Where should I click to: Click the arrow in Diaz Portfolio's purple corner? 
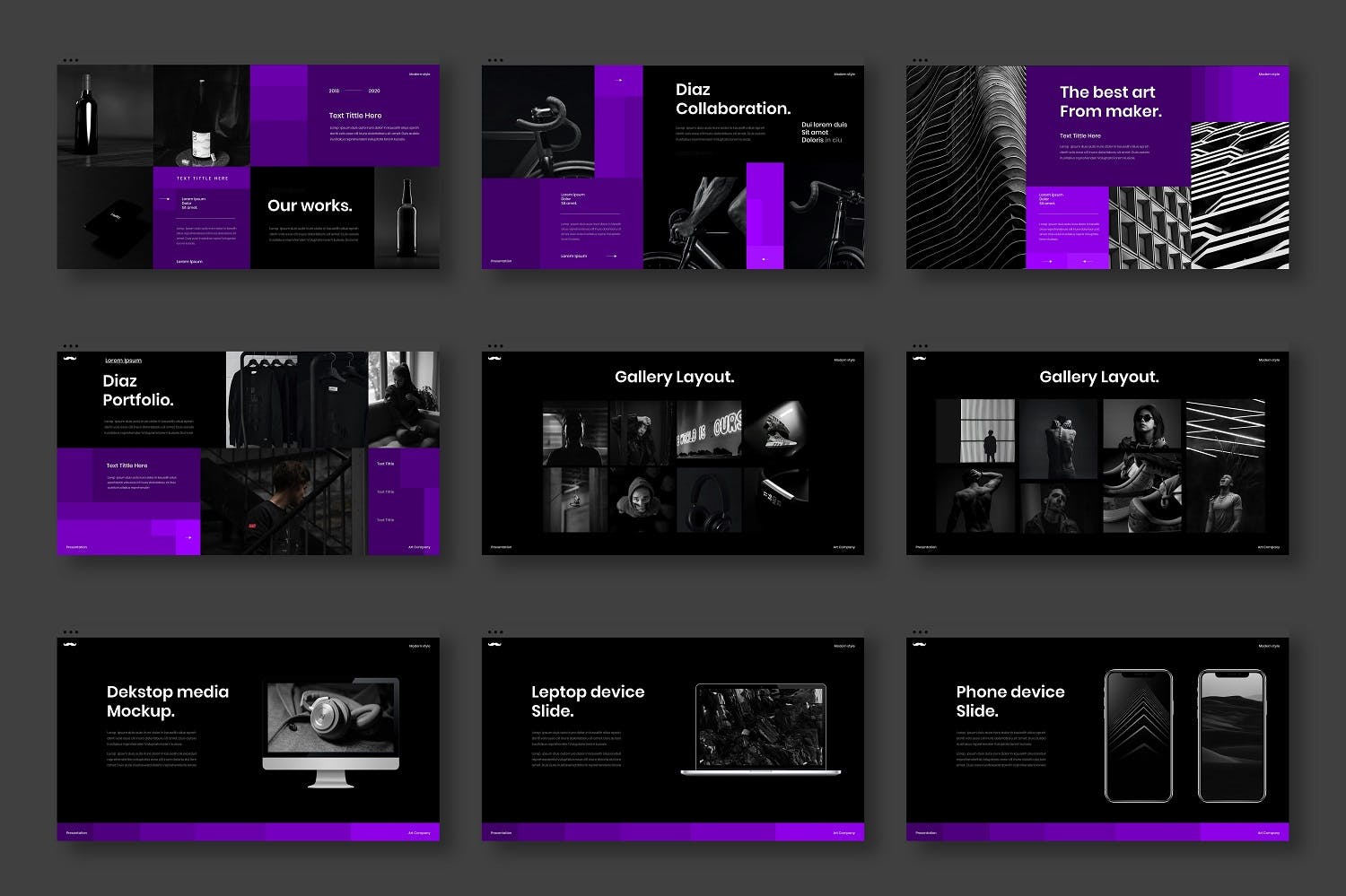coord(188,539)
